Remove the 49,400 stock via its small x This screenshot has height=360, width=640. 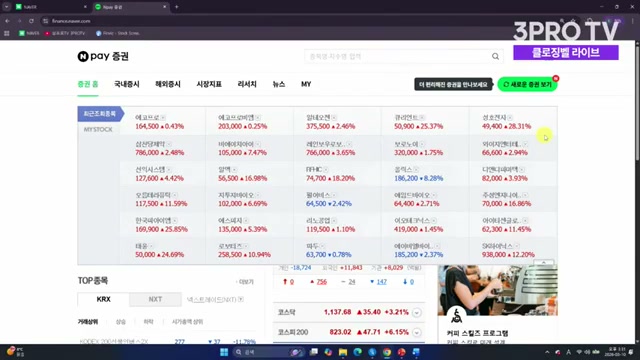point(510,118)
